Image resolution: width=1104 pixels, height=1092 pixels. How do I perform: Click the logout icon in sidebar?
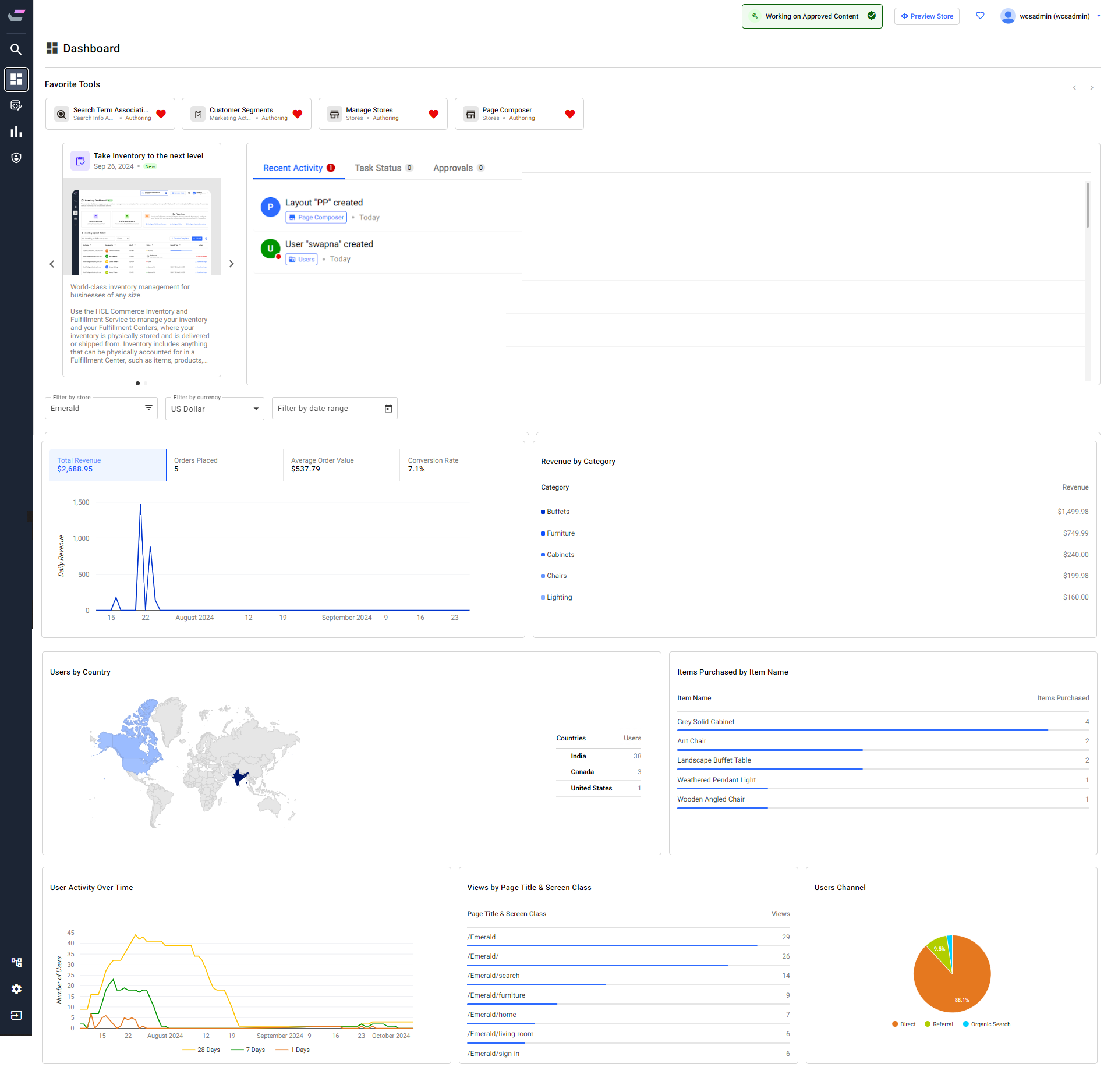[x=16, y=1015]
